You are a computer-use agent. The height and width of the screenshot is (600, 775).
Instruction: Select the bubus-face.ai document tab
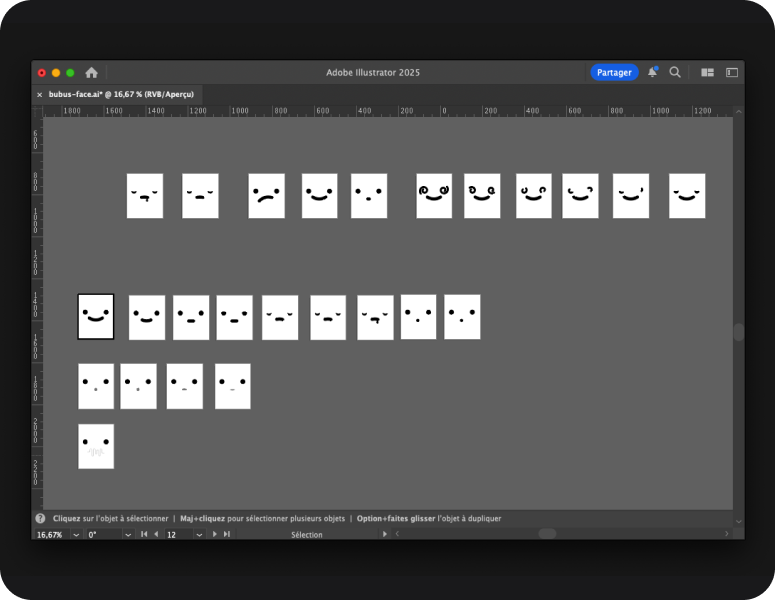[121, 94]
